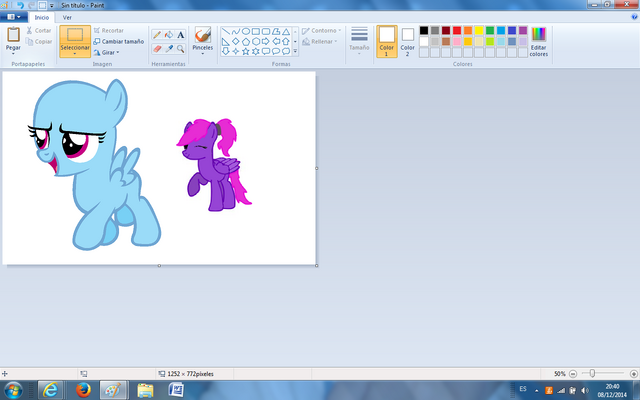Image resolution: width=640 pixels, height=400 pixels.
Task: Choose the Diamond shape
Action: tap(236, 42)
